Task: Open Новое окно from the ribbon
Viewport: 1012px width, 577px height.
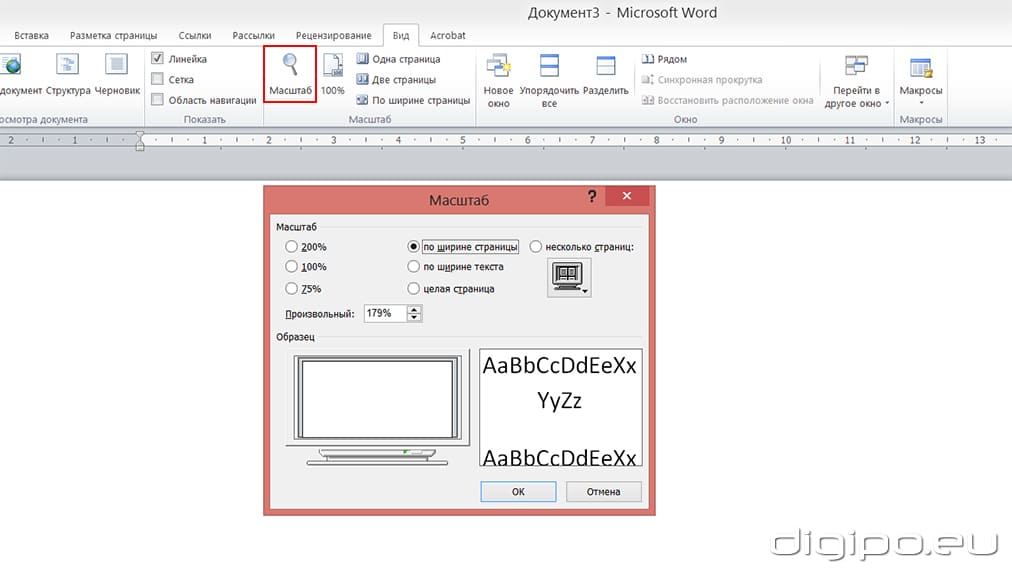Action: tap(498, 67)
